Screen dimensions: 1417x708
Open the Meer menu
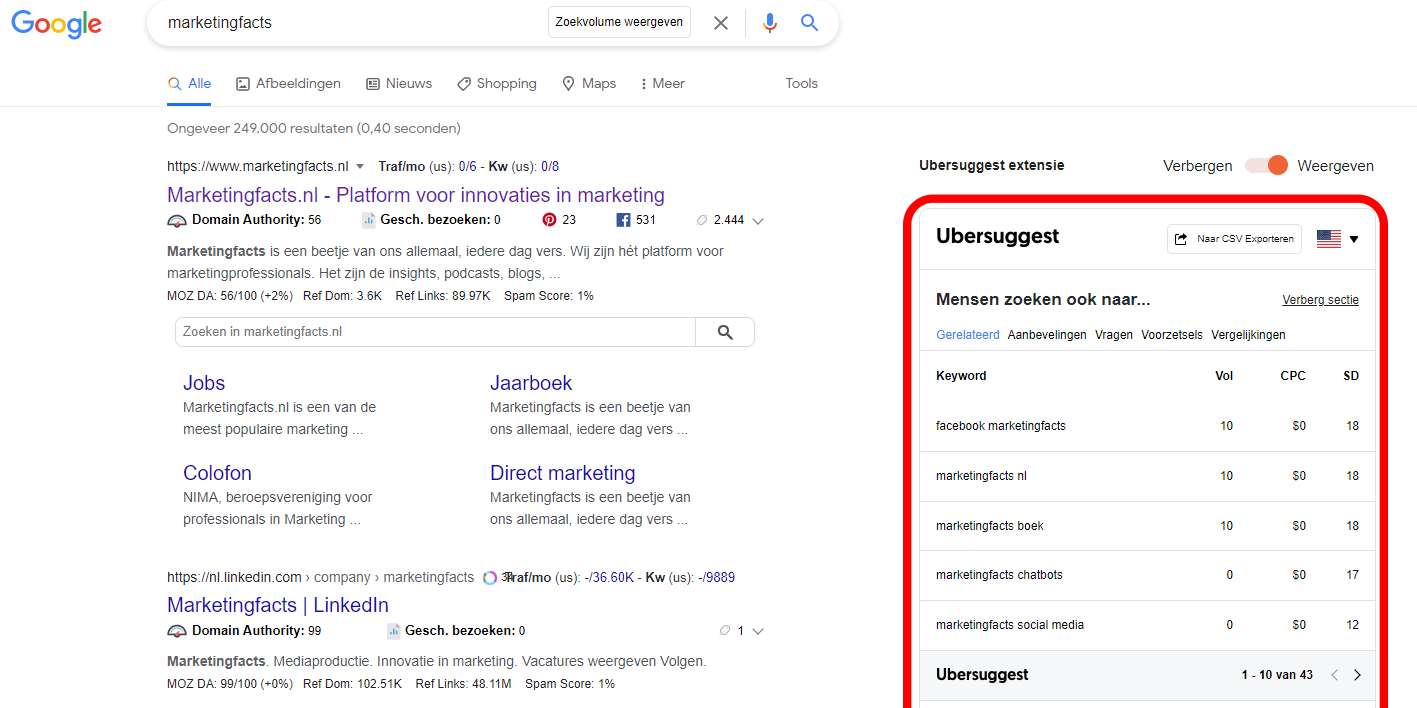(x=662, y=84)
